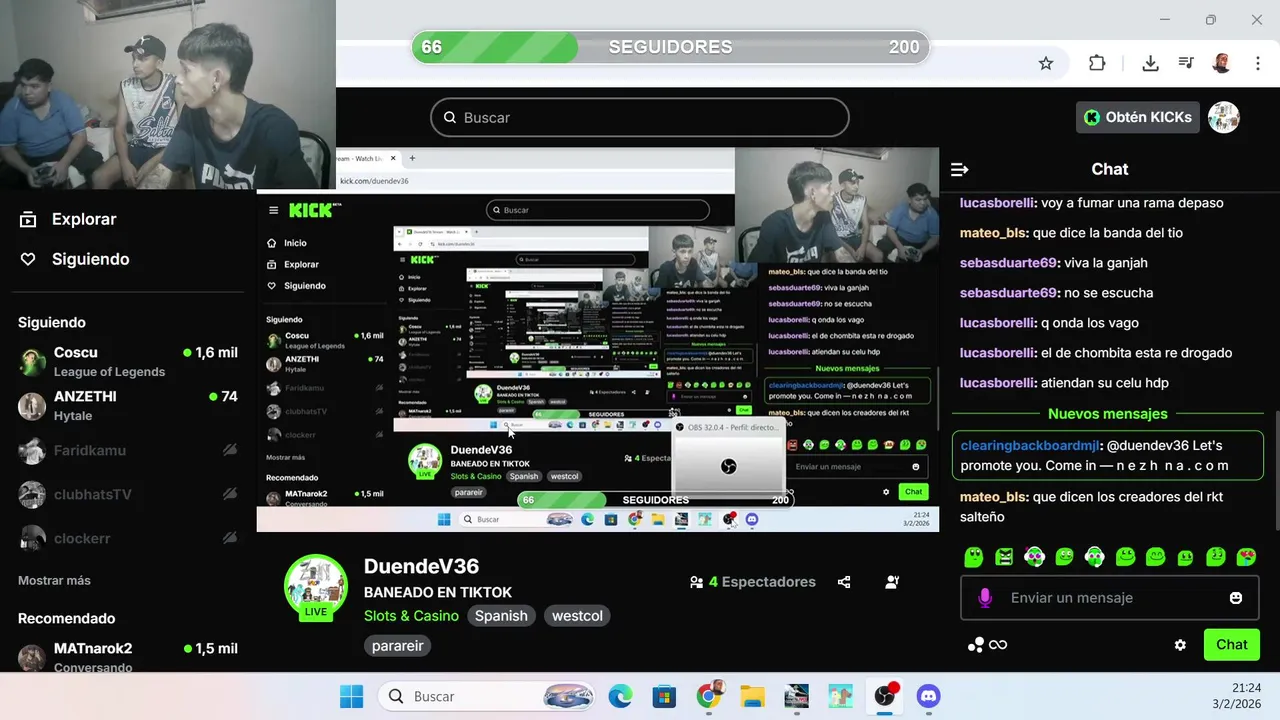Click the username mateo_bls on the creadores message
1280x720 pixels.
(x=993, y=497)
